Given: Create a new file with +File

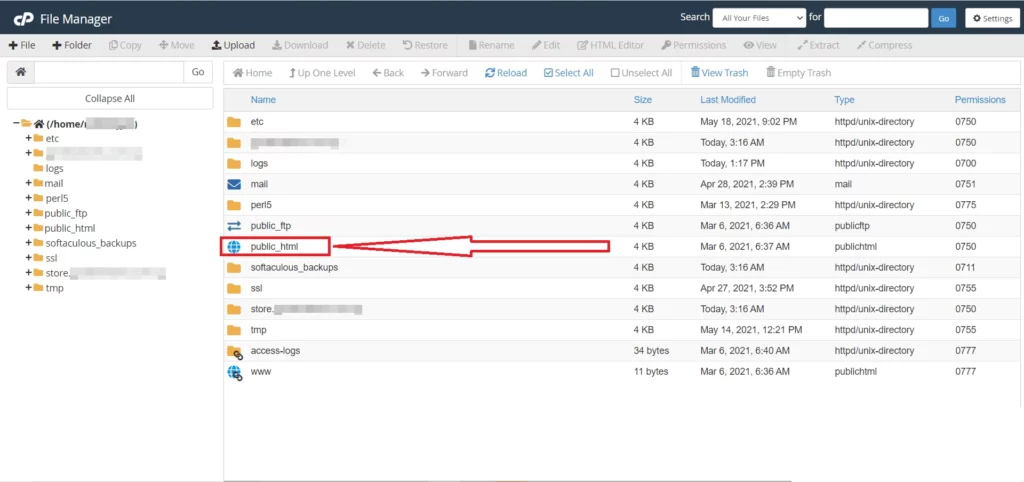Looking at the screenshot, I should point(22,45).
